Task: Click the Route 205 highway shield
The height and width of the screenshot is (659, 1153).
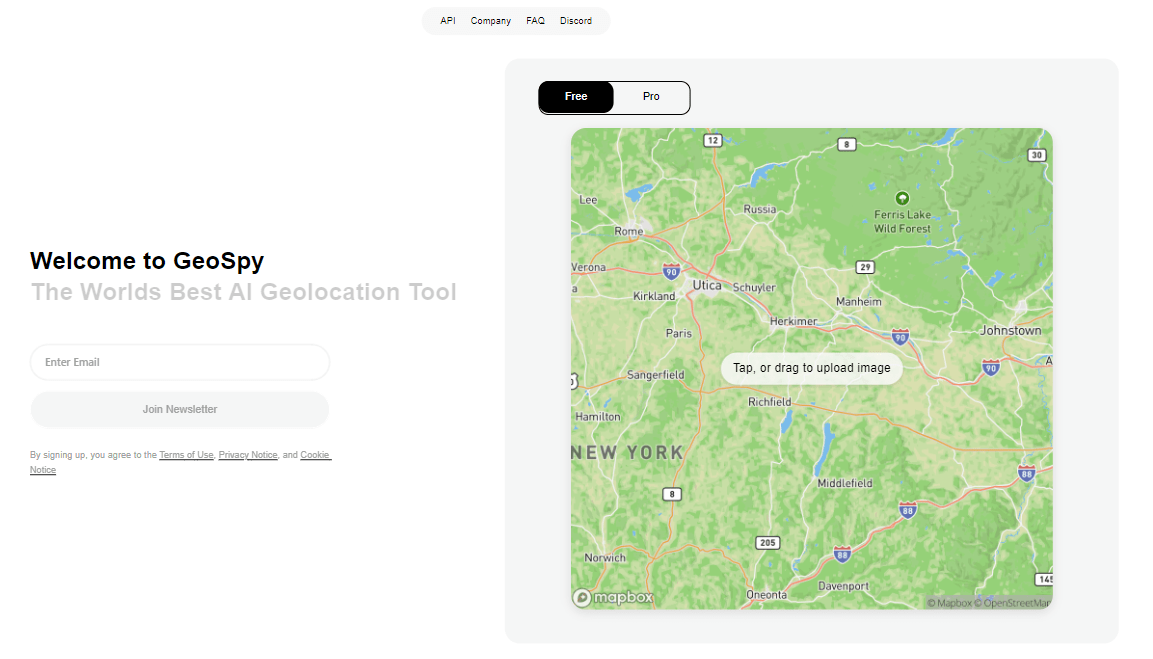Action: pos(767,542)
